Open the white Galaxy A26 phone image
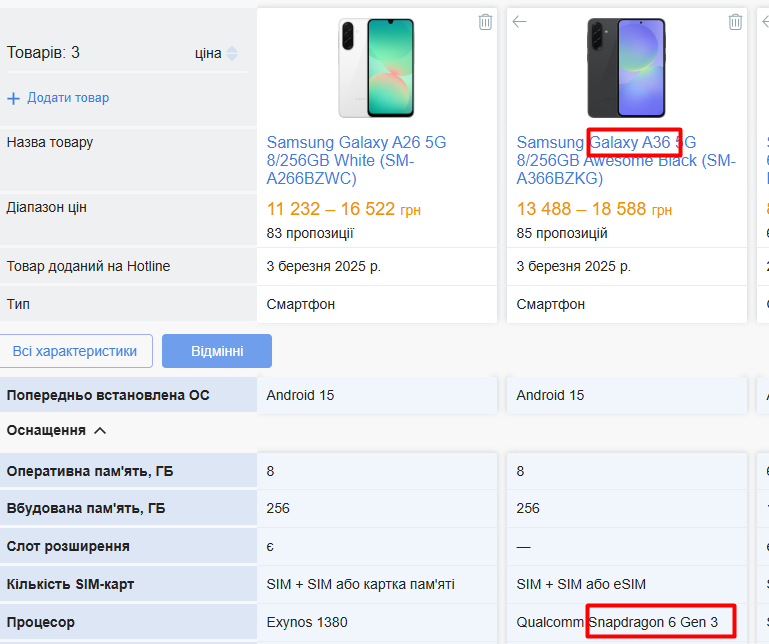Image resolution: width=769 pixels, height=644 pixels. [377, 68]
